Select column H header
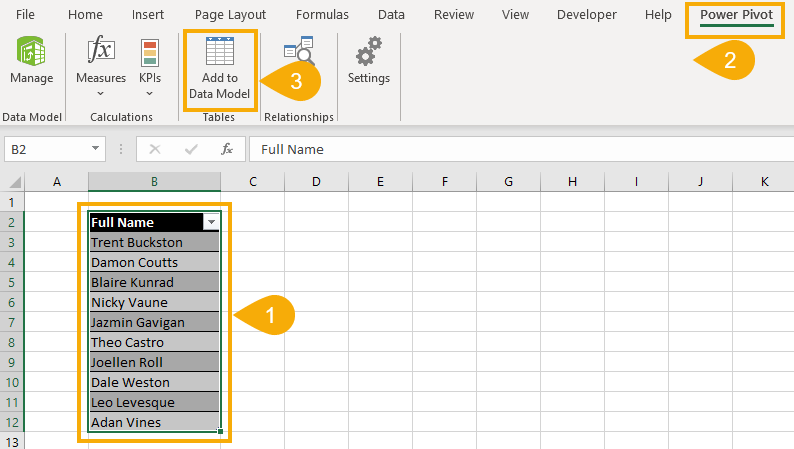Screen dimensions: 794x449 [x=572, y=182]
